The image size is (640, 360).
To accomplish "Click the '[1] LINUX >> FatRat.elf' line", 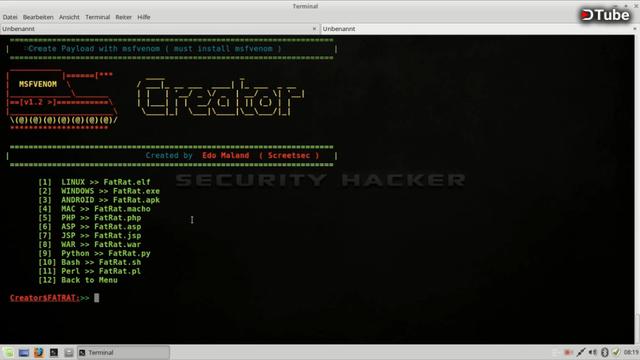I will coord(94,182).
